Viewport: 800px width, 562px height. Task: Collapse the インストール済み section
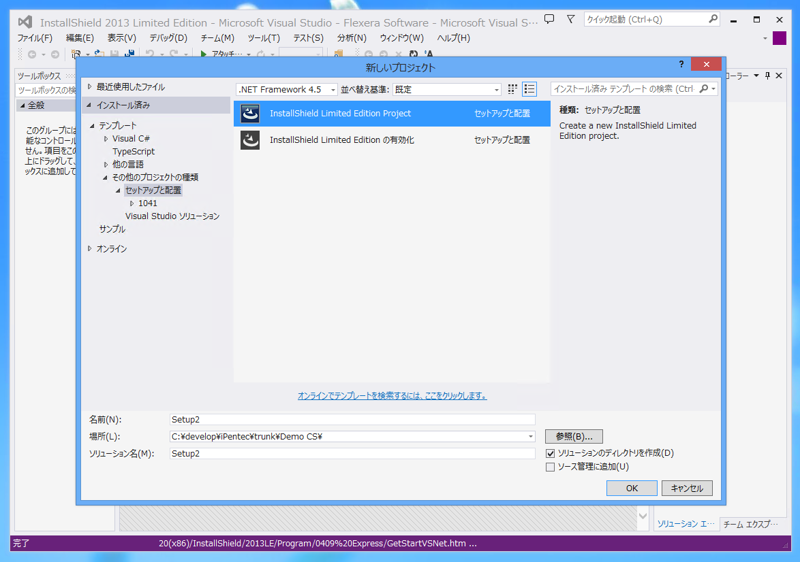[89, 105]
